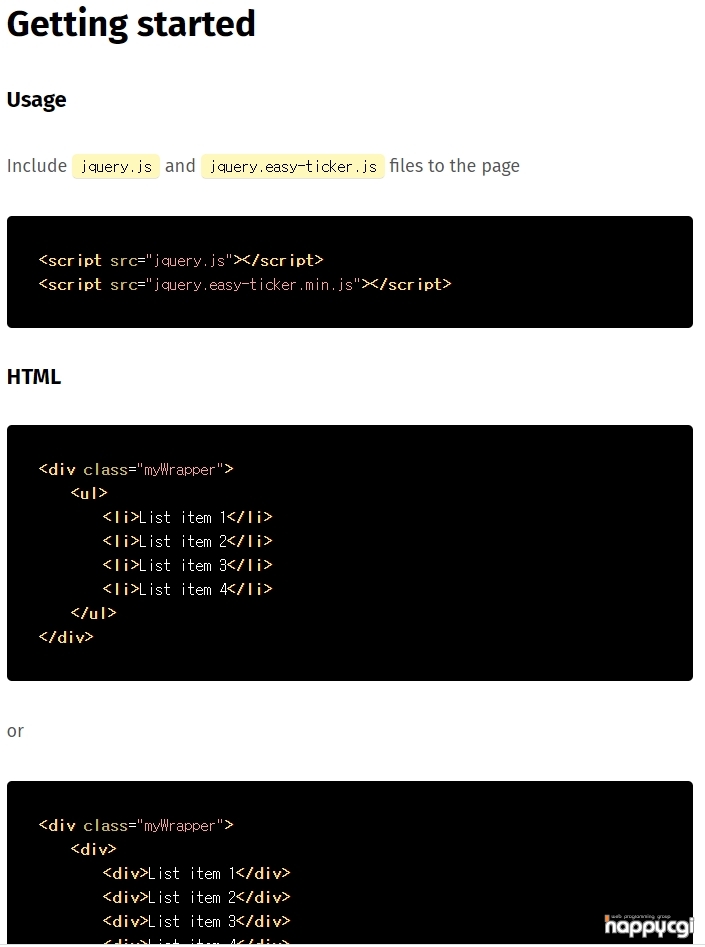Select the jquery.easy-ticker.js inline code tag
The height and width of the screenshot is (947, 705).
(293, 166)
